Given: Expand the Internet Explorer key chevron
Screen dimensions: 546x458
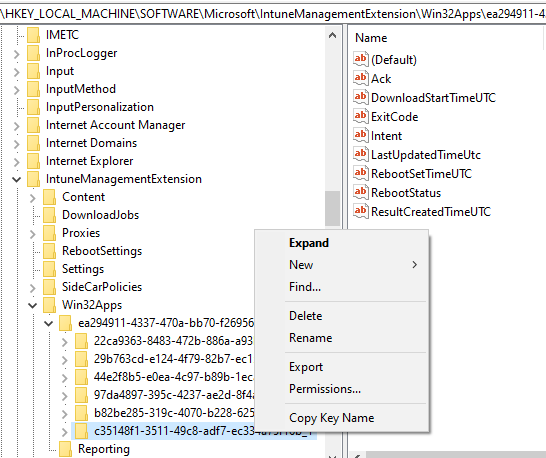Looking at the screenshot, I should [17, 162].
